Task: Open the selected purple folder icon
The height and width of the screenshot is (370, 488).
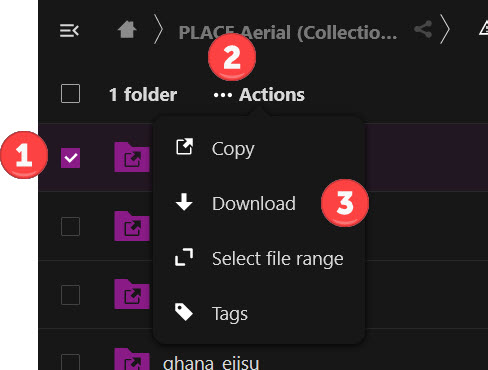Action: coord(132,157)
